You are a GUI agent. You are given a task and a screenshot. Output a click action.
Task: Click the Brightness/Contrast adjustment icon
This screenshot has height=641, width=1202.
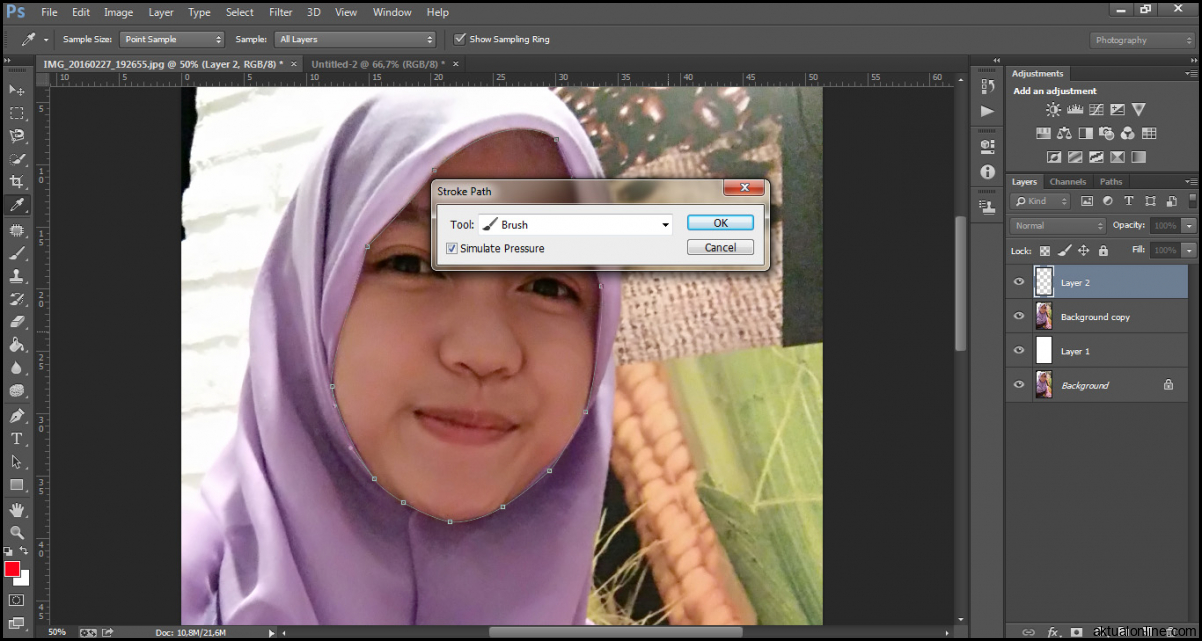tap(1053, 110)
